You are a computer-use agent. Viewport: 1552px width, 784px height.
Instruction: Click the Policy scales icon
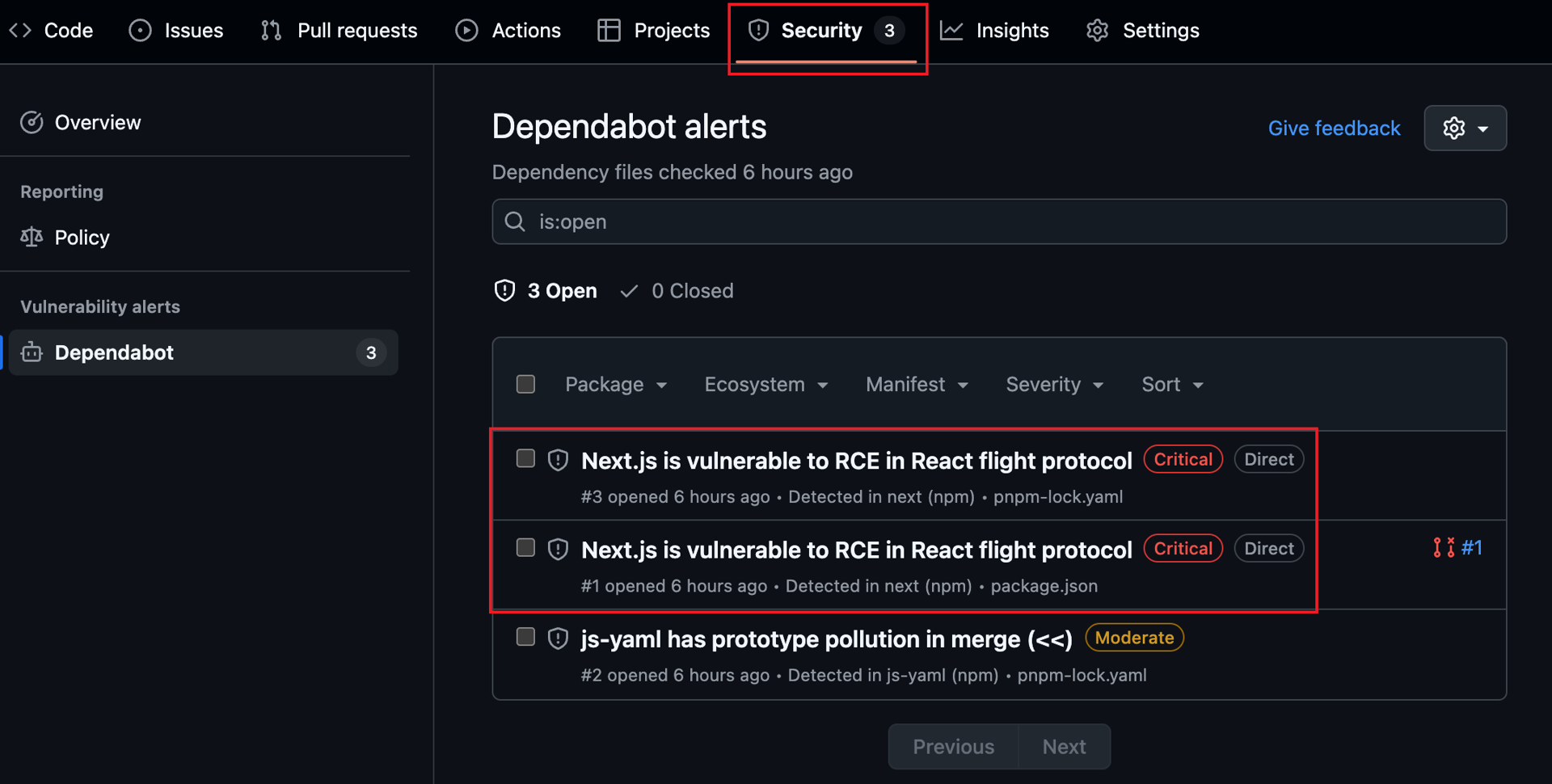pos(32,238)
